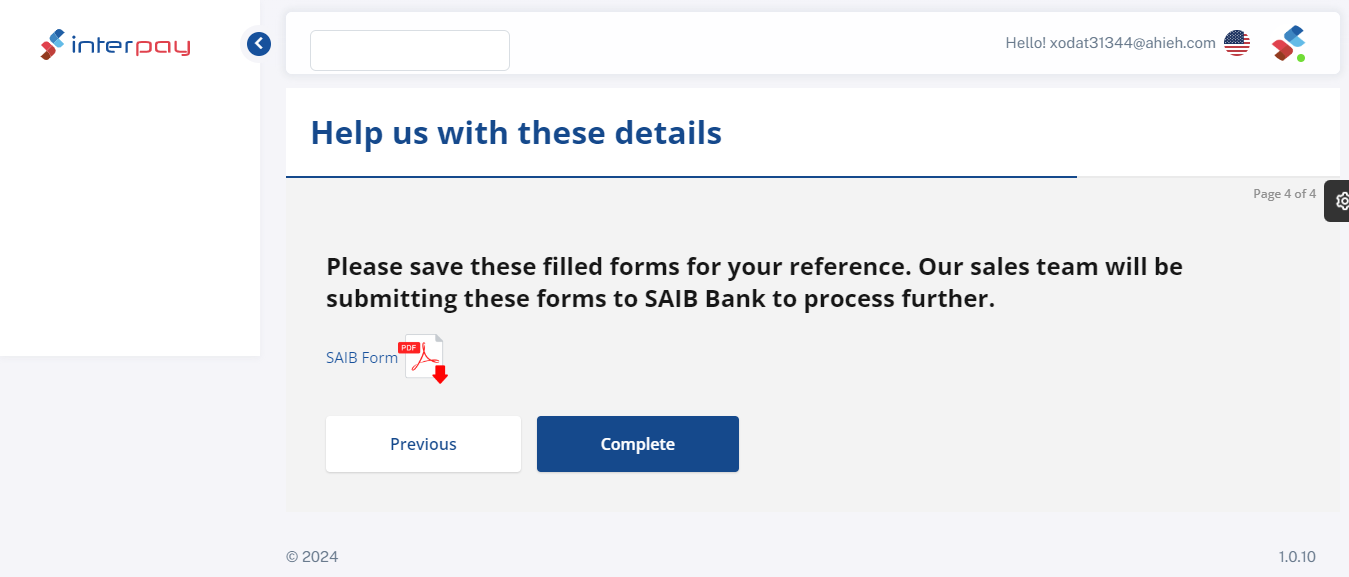1349x577 pixels.
Task: Download the SAIB form PDF icon
Action: [x=425, y=359]
